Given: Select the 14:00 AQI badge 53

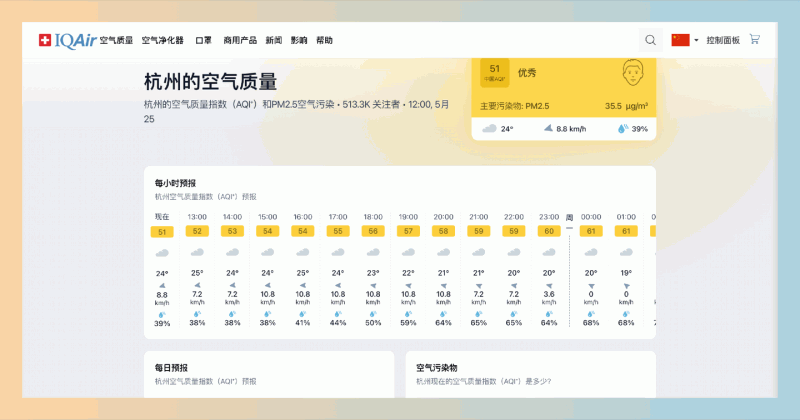Looking at the screenshot, I should tap(232, 231).
